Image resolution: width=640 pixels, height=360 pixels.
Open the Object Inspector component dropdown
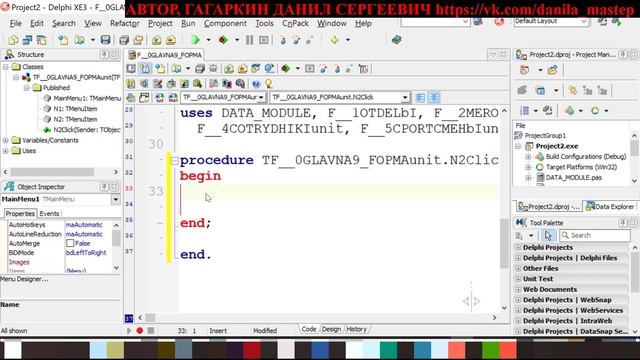116,199
